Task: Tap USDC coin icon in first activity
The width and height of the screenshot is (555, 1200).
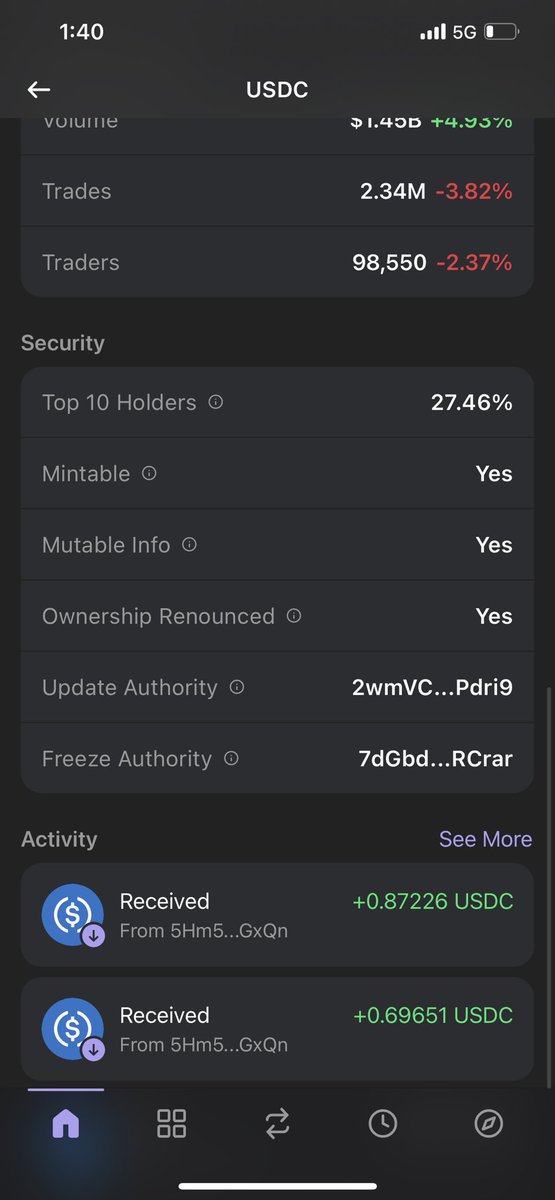Action: pyautogui.click(x=73, y=915)
